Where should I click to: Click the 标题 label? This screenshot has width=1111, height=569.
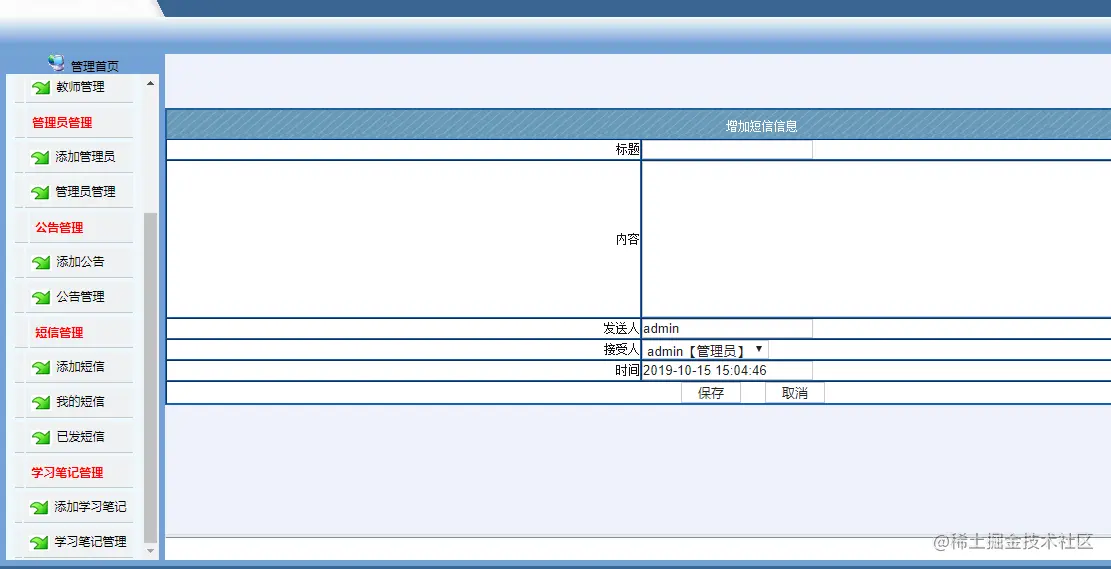click(627, 150)
